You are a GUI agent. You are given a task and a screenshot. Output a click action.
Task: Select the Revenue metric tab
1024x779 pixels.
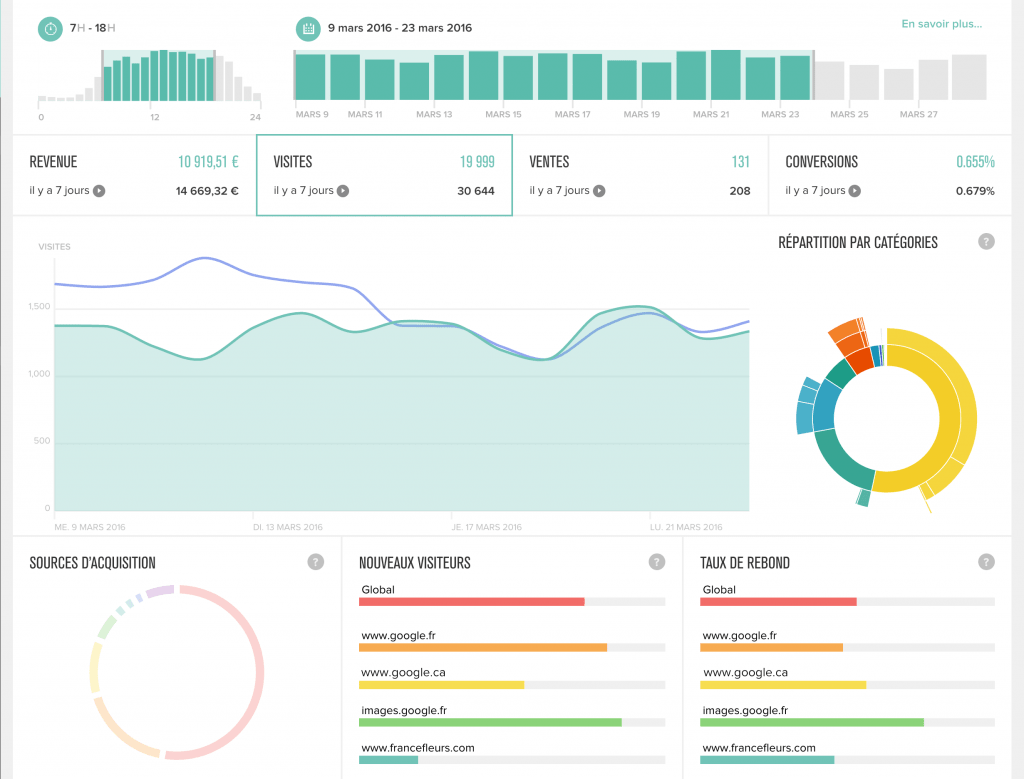pyautogui.click(x=134, y=175)
